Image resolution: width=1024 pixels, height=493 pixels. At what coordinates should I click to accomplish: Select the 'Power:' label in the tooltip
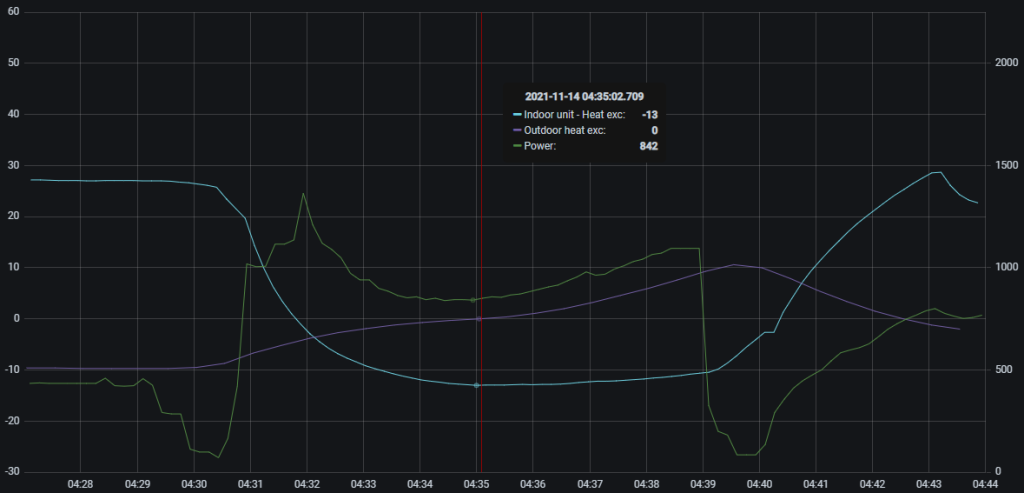click(540, 147)
